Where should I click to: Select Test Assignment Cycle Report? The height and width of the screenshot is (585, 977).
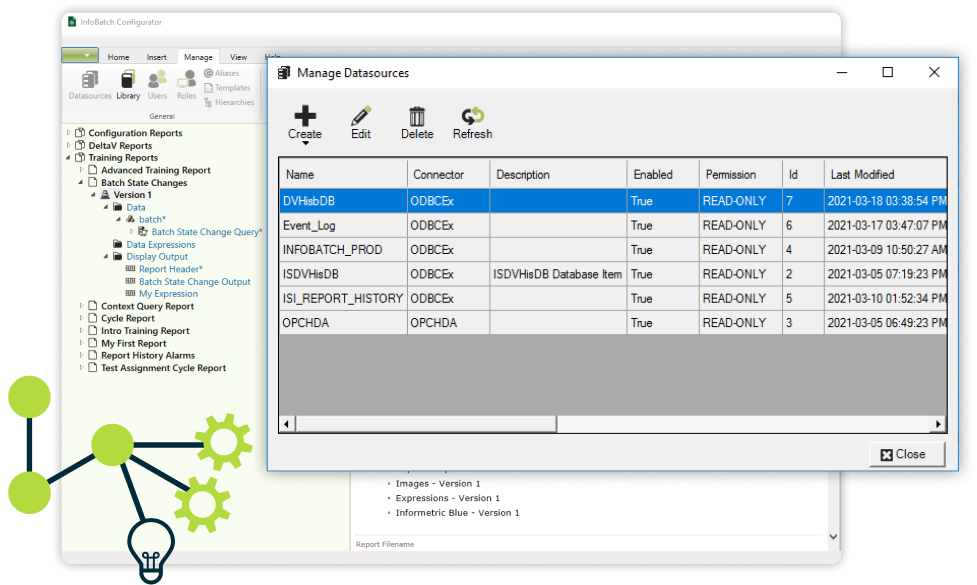point(163,368)
